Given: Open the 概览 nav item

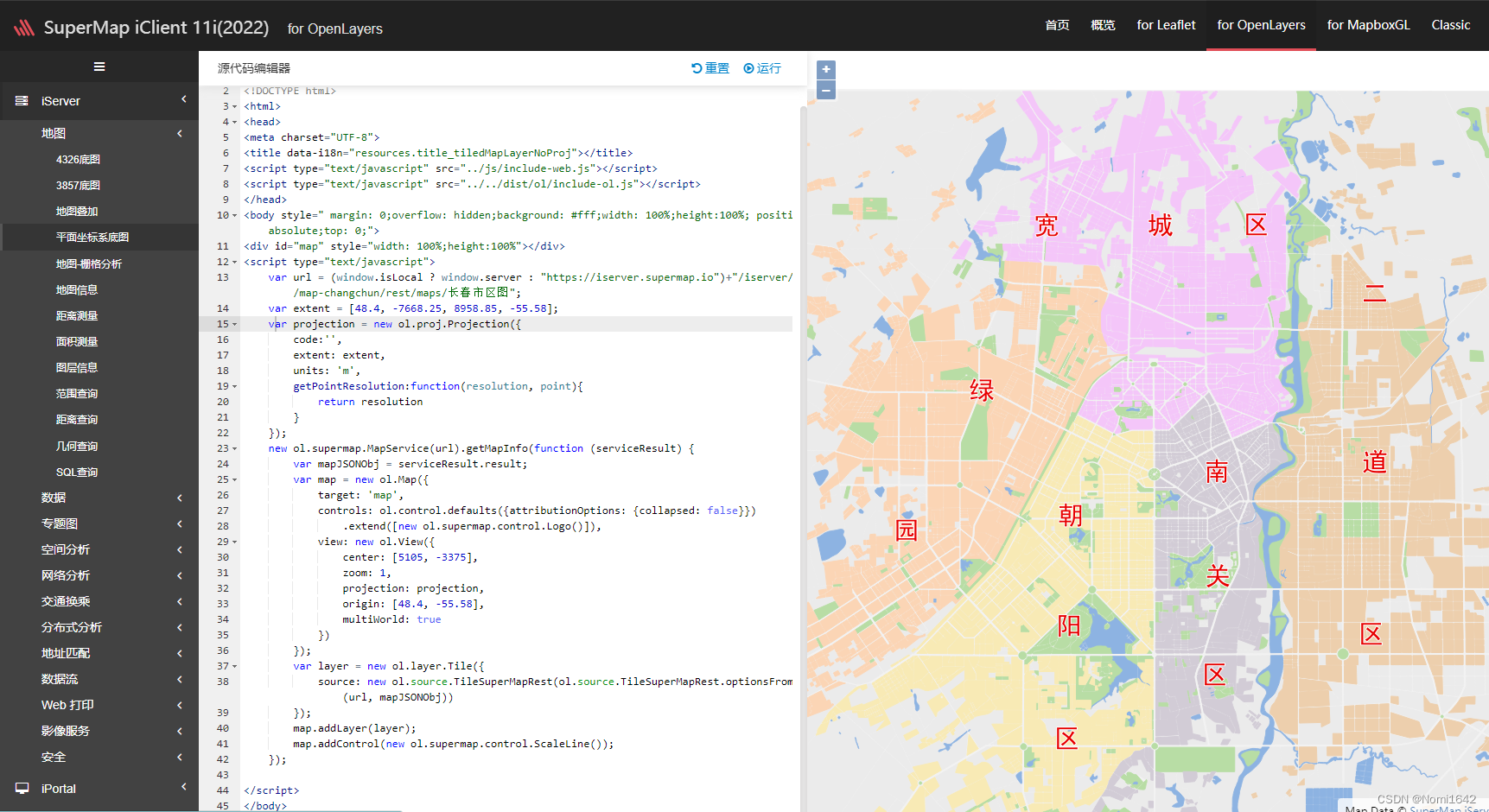Looking at the screenshot, I should click(1103, 25).
